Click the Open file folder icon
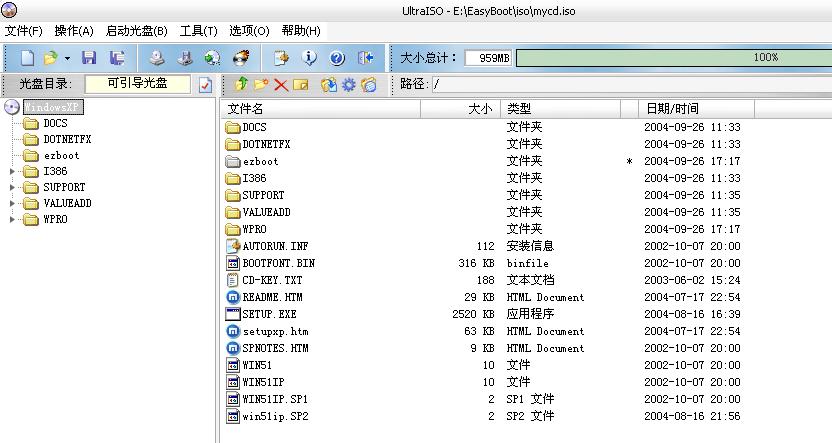832x443 pixels. 50,58
